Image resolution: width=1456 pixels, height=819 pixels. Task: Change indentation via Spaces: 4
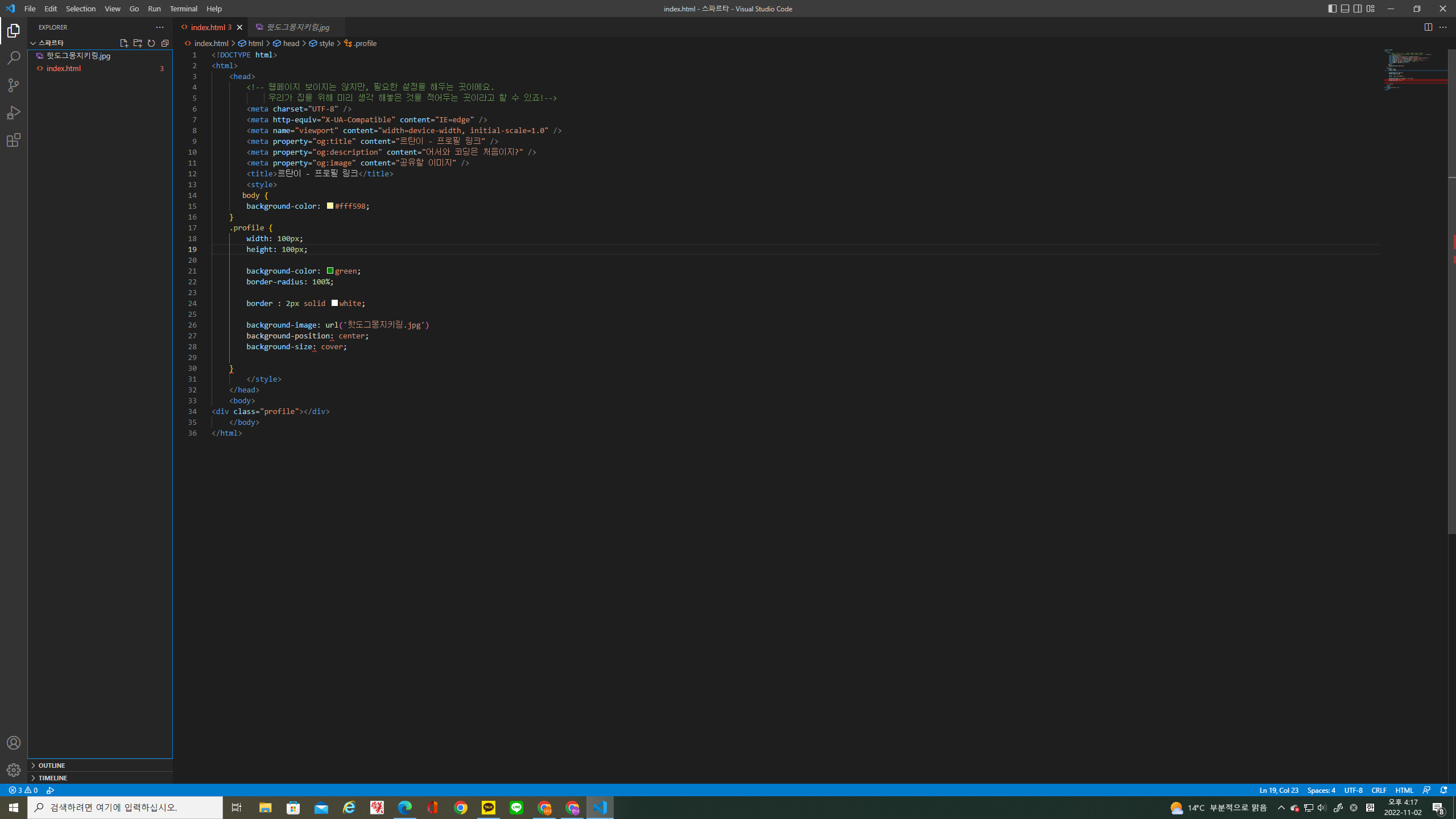tap(1321, 790)
